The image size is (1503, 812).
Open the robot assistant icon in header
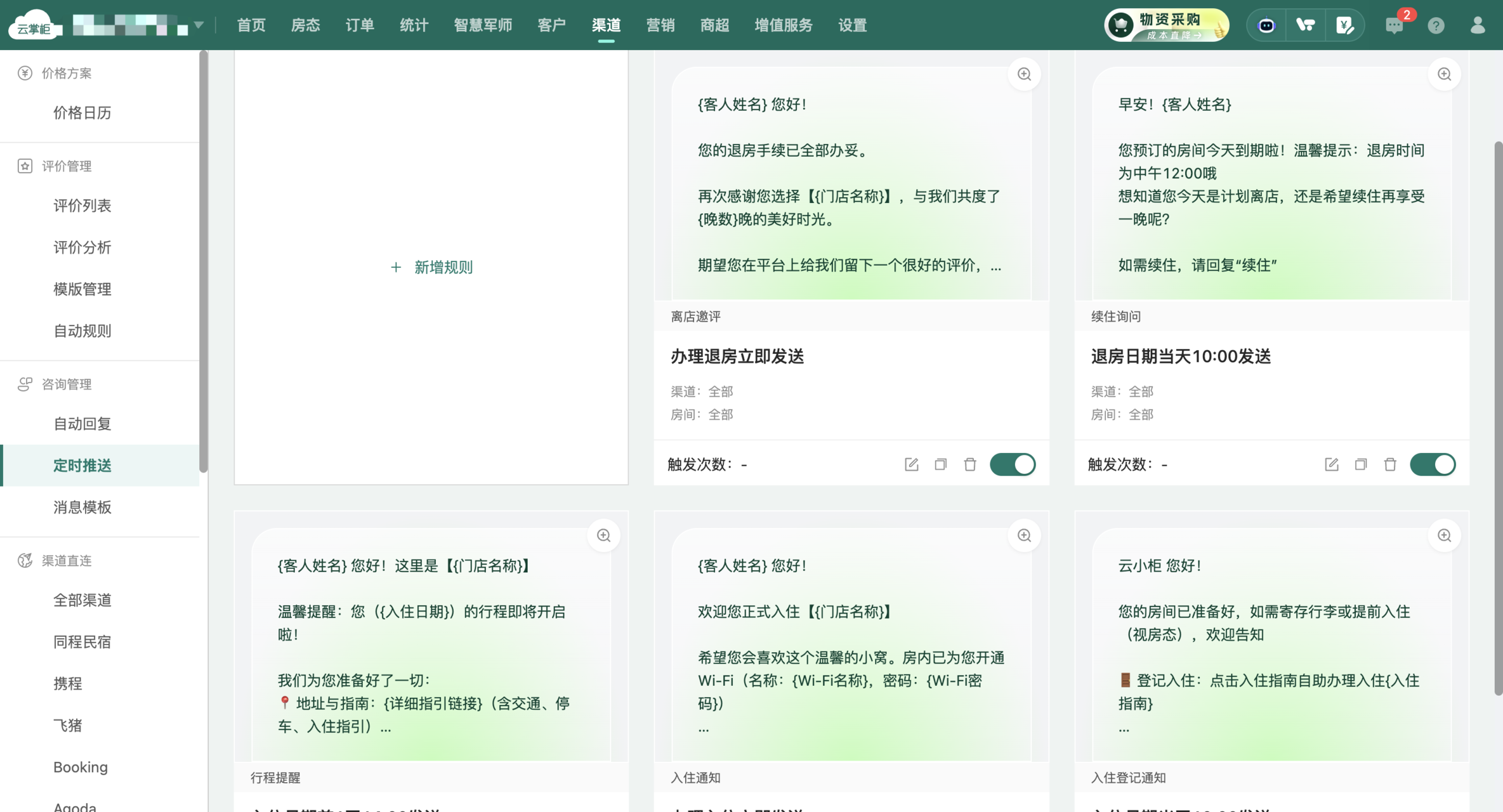tap(1266, 25)
